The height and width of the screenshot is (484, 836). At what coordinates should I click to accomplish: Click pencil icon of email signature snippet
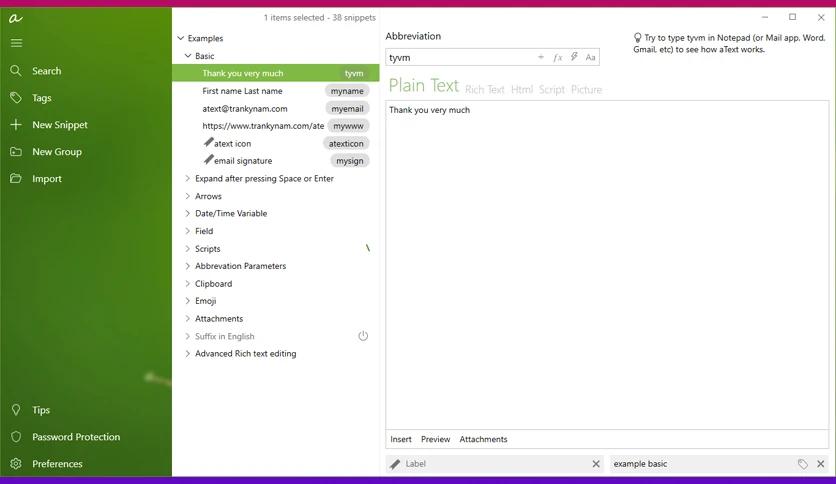coord(208,159)
